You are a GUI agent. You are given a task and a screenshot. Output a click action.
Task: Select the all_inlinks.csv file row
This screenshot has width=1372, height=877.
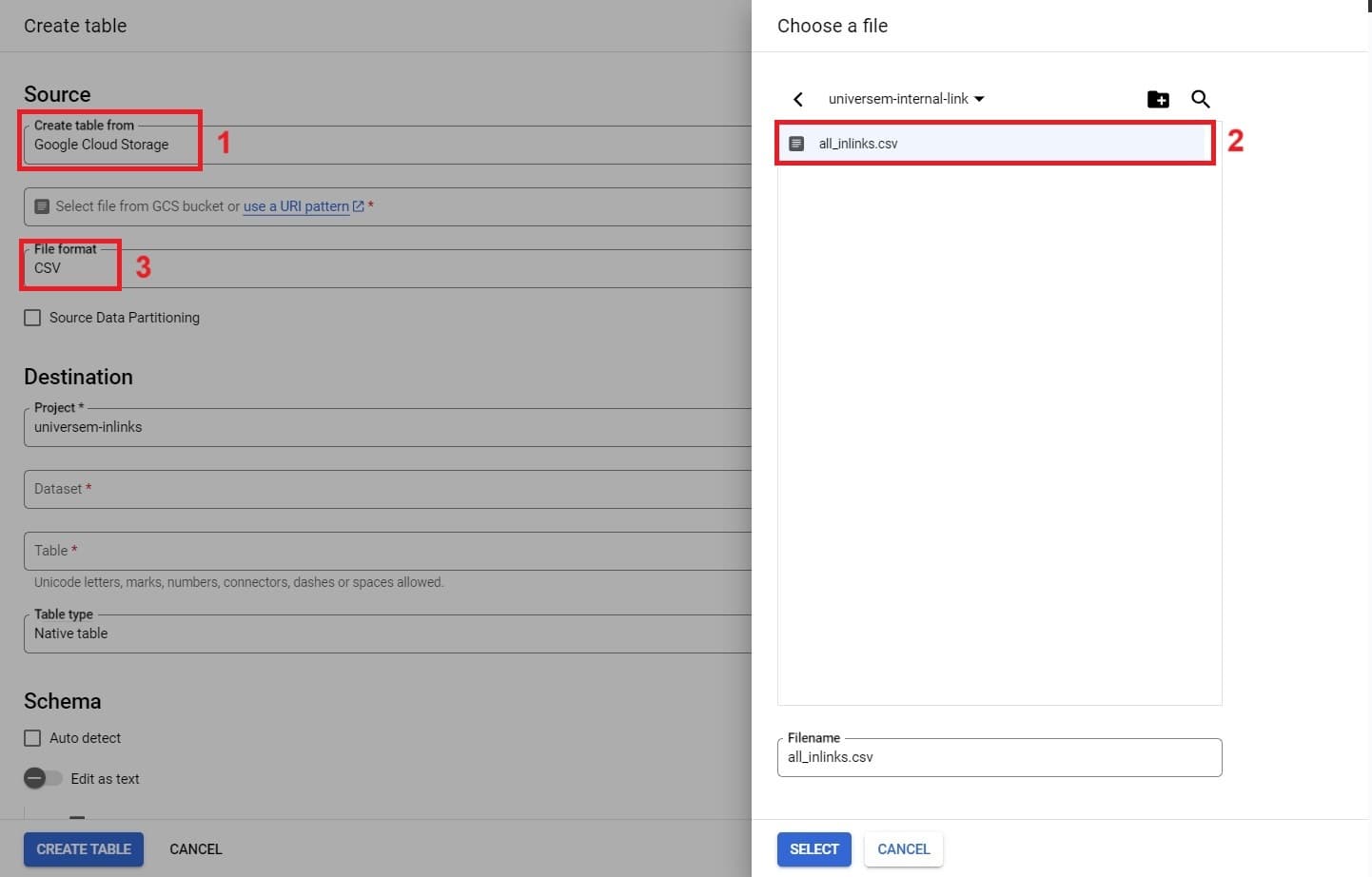click(994, 144)
